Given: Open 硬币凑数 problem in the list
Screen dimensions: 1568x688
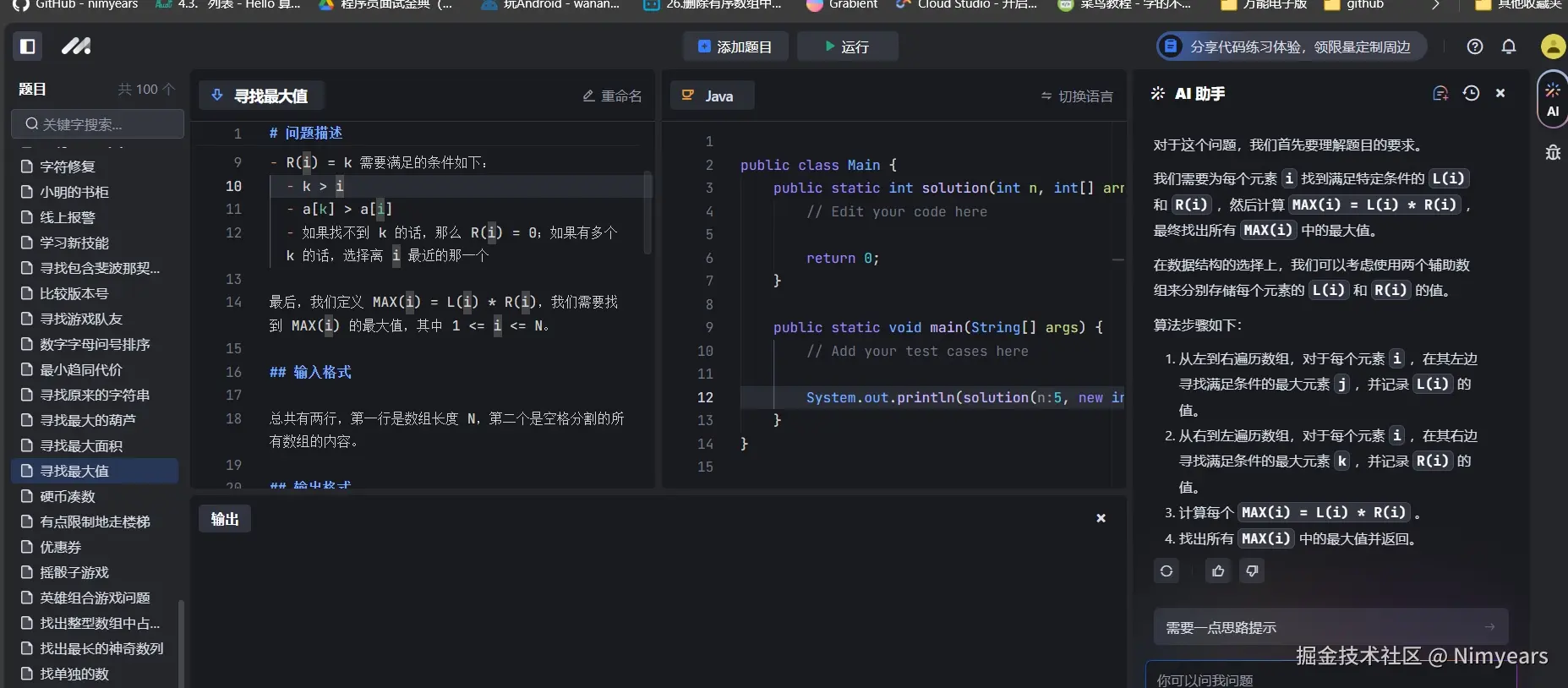Looking at the screenshot, I should 68,496.
